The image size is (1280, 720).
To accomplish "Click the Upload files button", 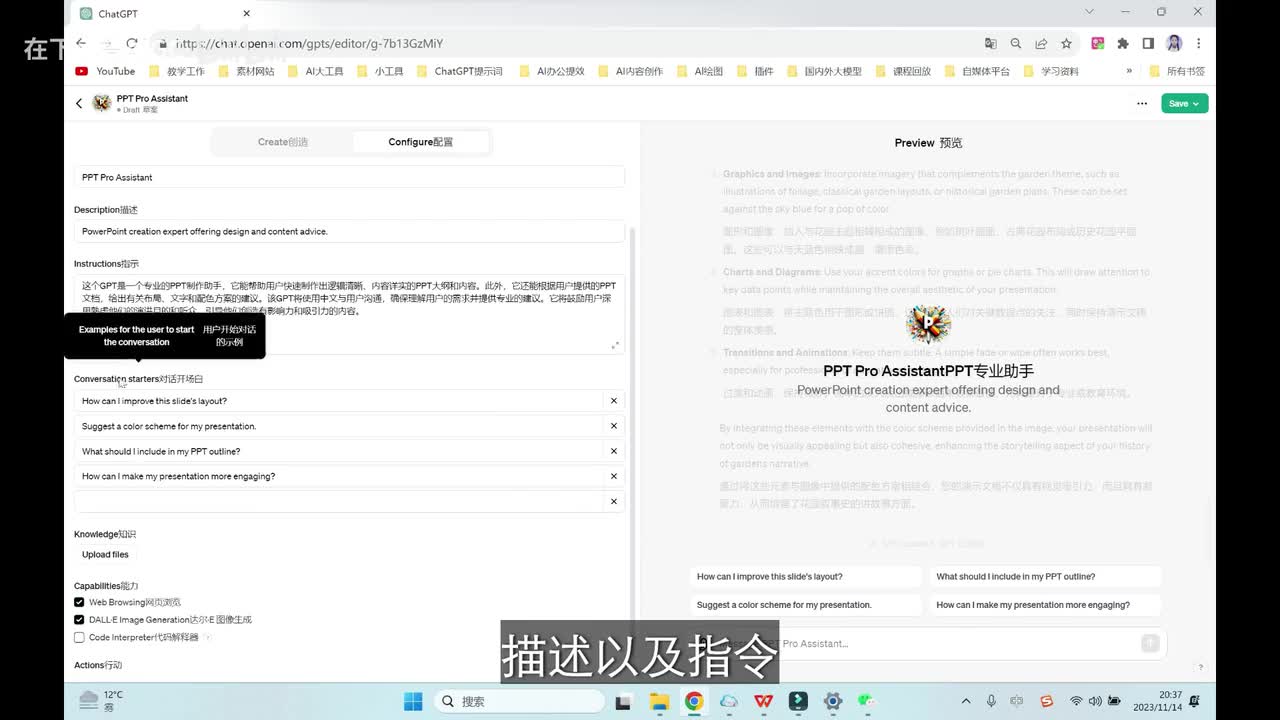I will coord(105,555).
